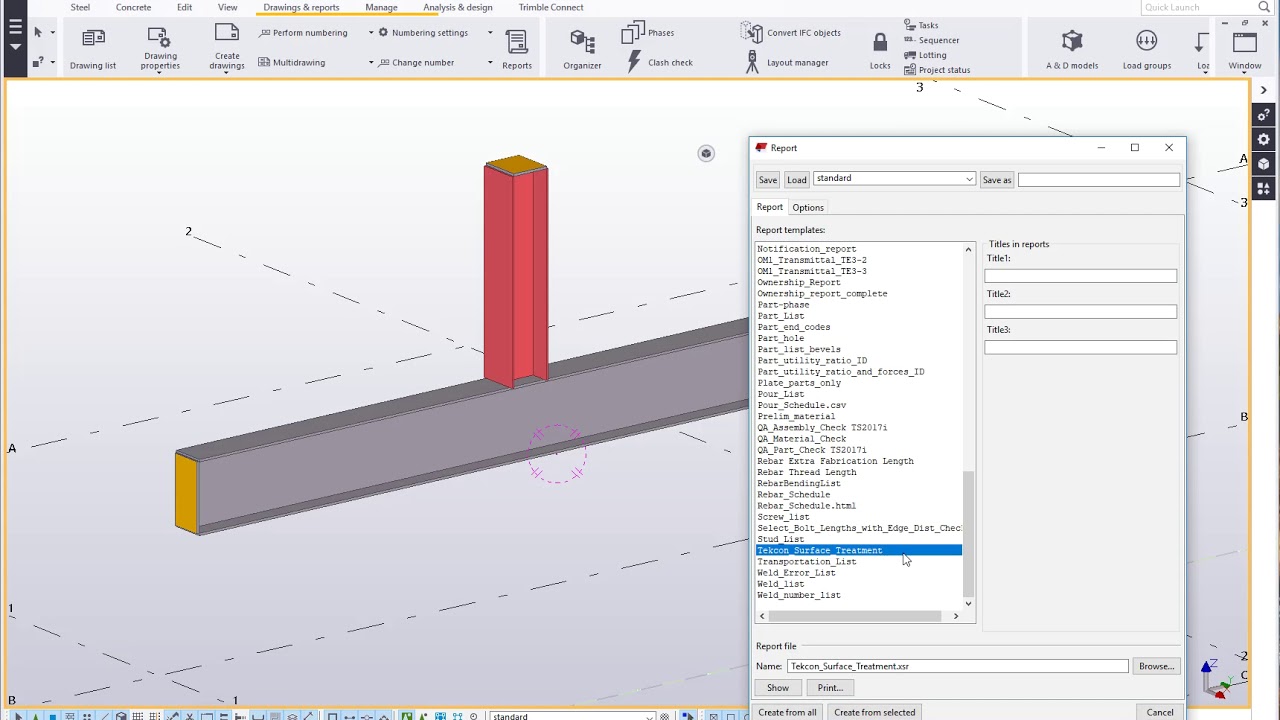This screenshot has height=720, width=1280.
Task: Open A & D models
Action: point(1072,48)
